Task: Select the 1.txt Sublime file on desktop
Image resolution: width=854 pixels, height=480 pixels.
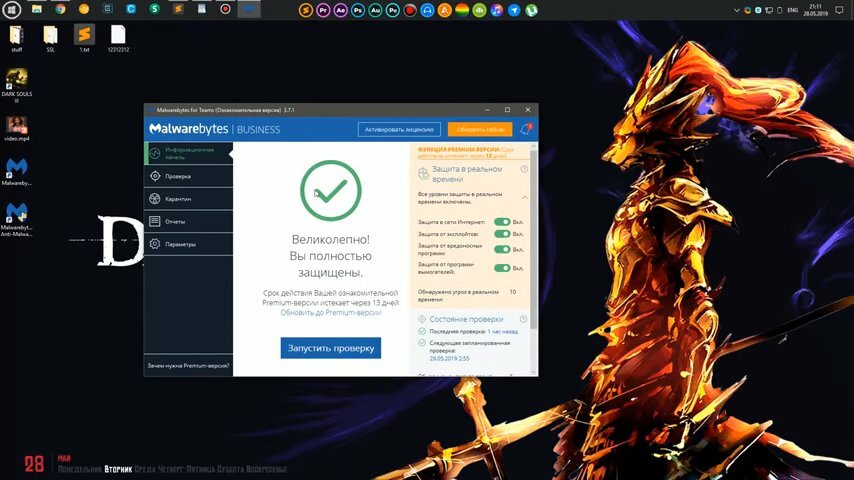Action: (x=84, y=38)
